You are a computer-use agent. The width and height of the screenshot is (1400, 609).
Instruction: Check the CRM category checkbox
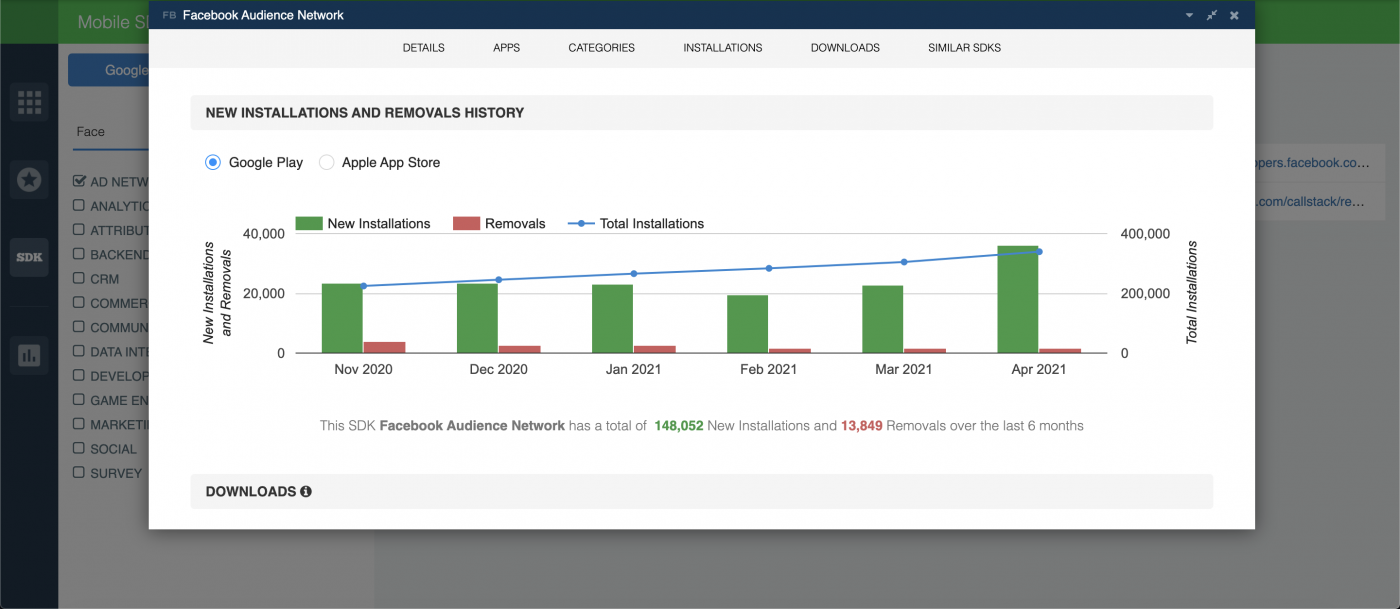[79, 279]
